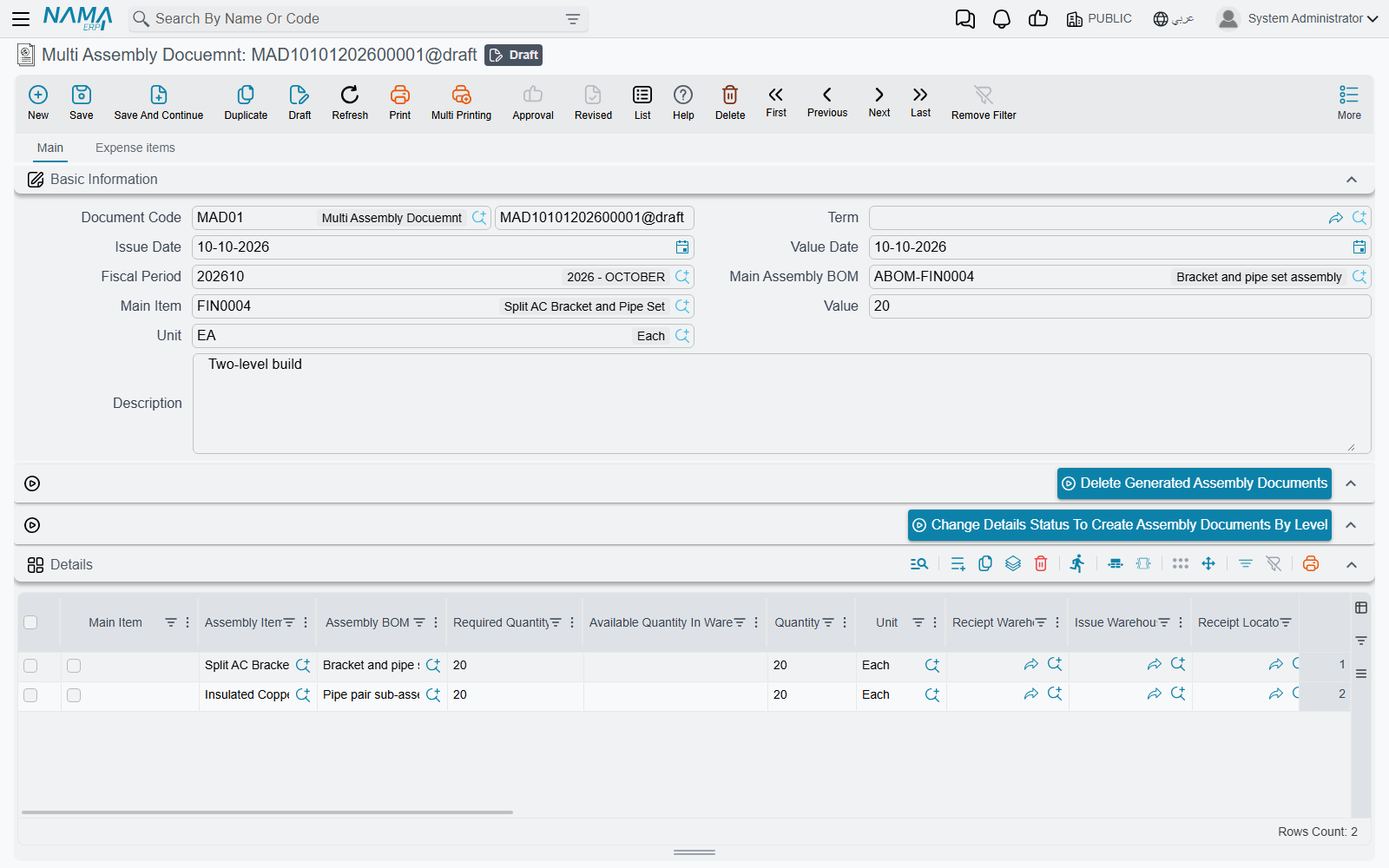Viewport: 1389px width, 868px height.
Task: Collapse the Delete Generated Assembly Documents section
Action: [1352, 483]
